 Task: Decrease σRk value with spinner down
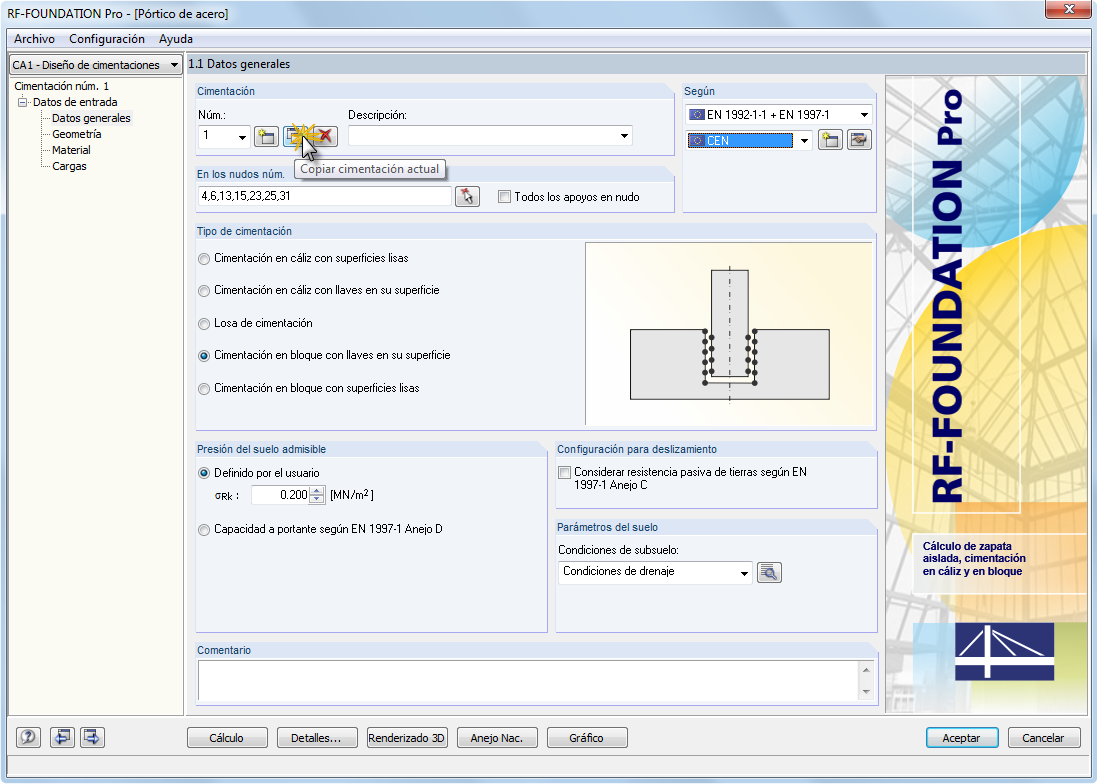318,499
